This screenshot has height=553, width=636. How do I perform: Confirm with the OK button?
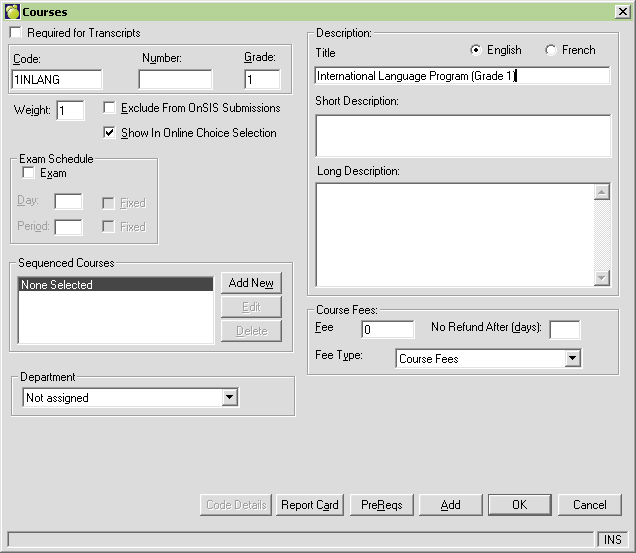click(519, 505)
